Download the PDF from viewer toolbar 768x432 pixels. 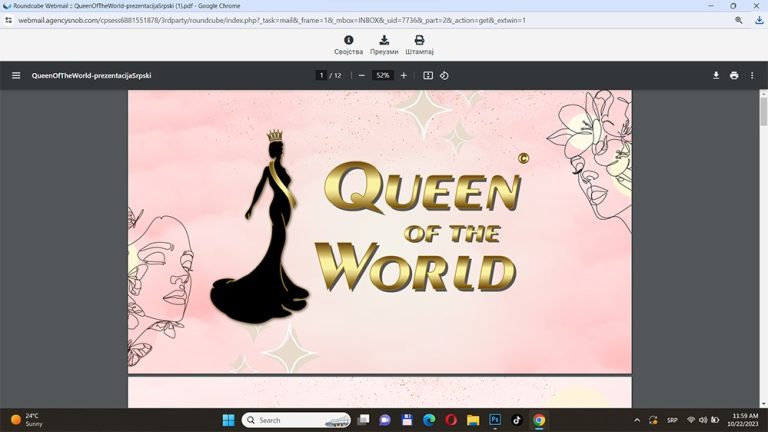(716, 75)
